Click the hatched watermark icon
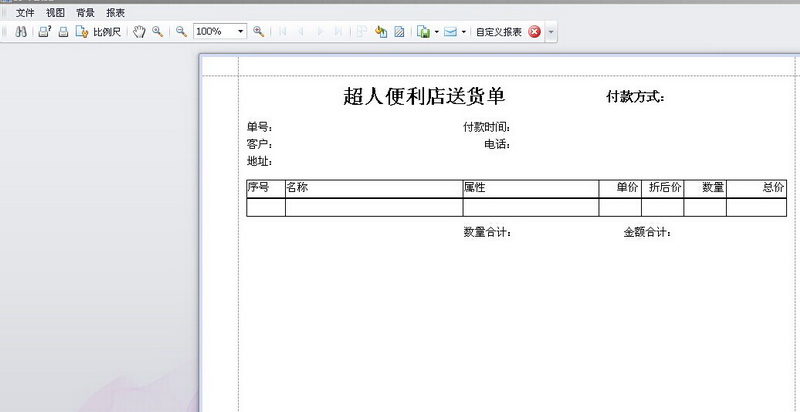This screenshot has width=800, height=412. click(x=400, y=32)
